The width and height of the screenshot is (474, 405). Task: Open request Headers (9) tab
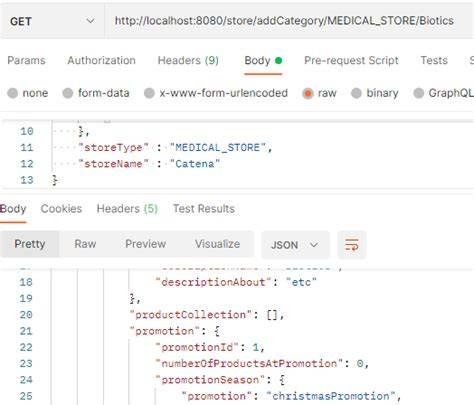pyautogui.click(x=188, y=60)
